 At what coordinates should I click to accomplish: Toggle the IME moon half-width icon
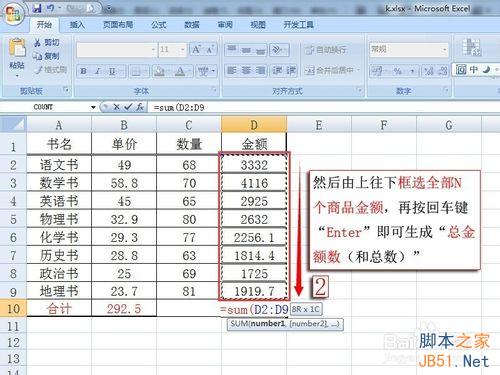pyautogui.click(x=486, y=69)
